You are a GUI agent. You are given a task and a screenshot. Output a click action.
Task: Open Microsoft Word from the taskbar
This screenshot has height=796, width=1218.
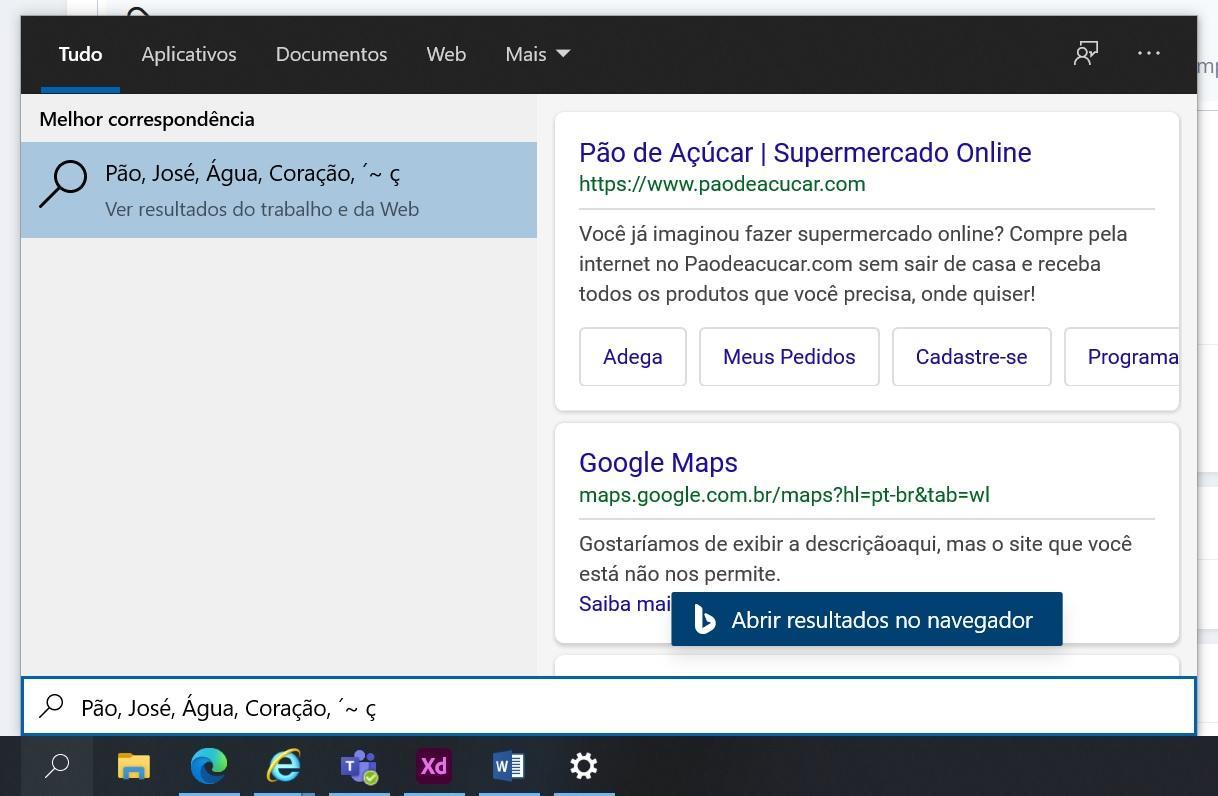click(509, 766)
